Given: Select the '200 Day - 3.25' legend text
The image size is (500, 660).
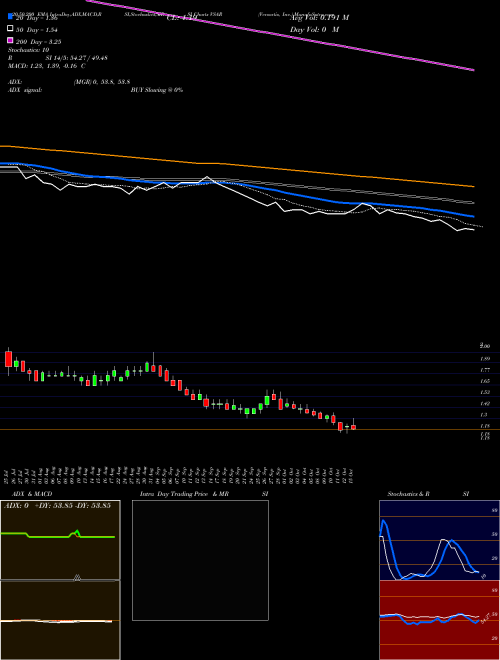Looking at the screenshot, I should 39,42.
